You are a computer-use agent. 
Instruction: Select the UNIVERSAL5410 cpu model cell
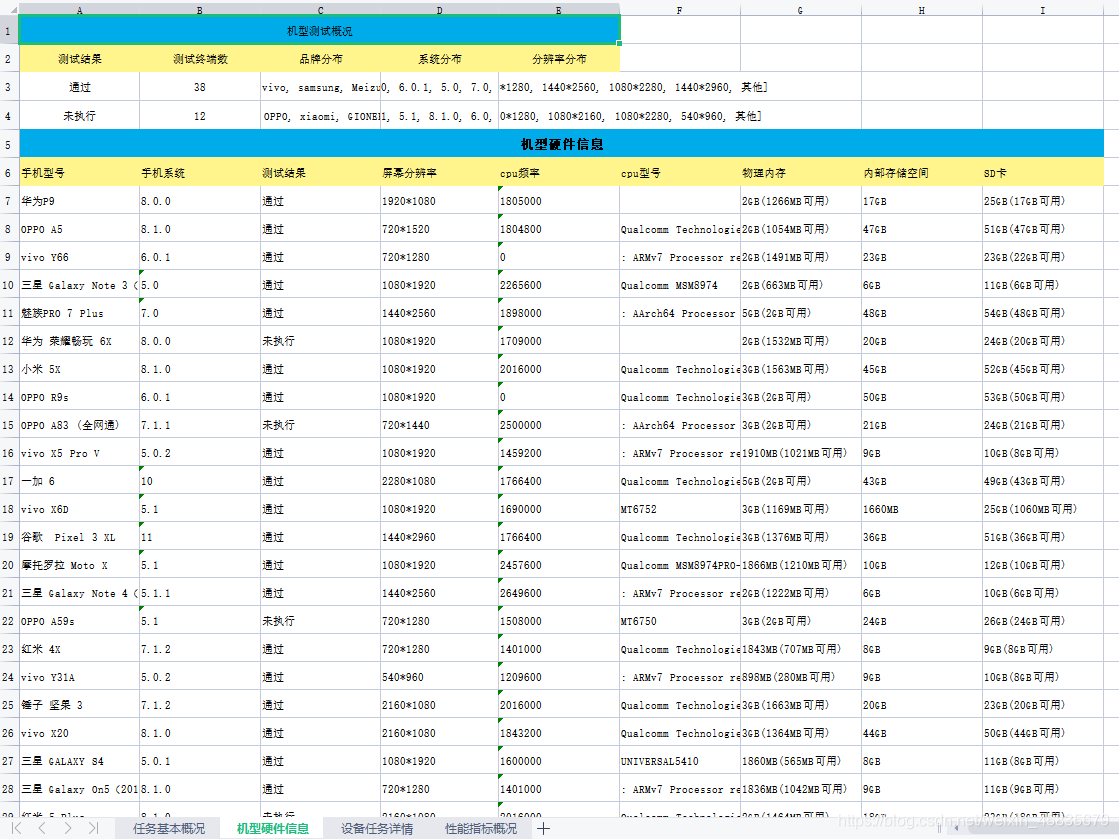pos(679,761)
